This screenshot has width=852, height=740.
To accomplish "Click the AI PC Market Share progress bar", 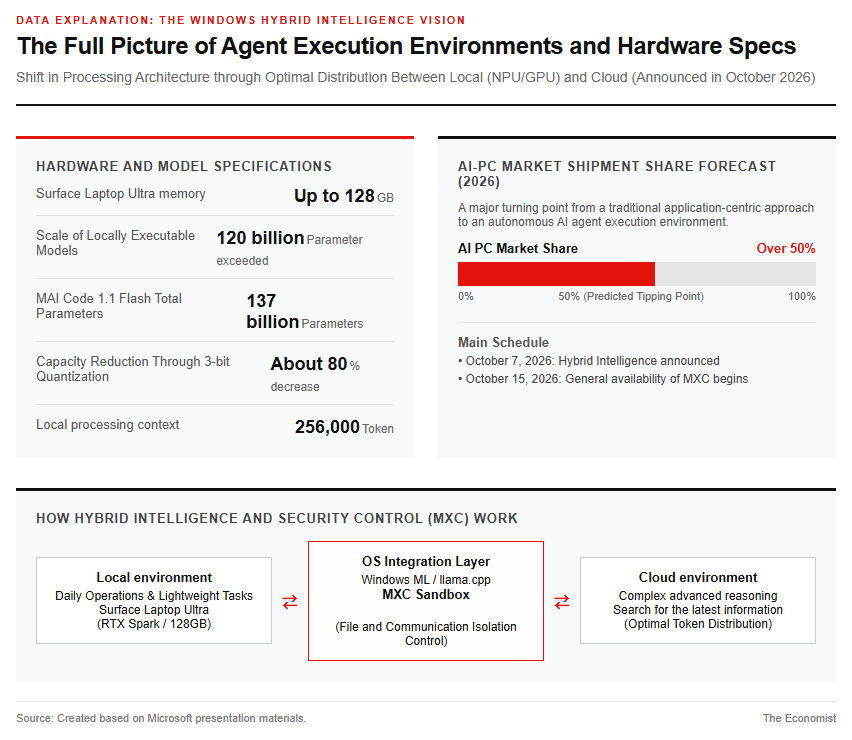I will pos(636,274).
